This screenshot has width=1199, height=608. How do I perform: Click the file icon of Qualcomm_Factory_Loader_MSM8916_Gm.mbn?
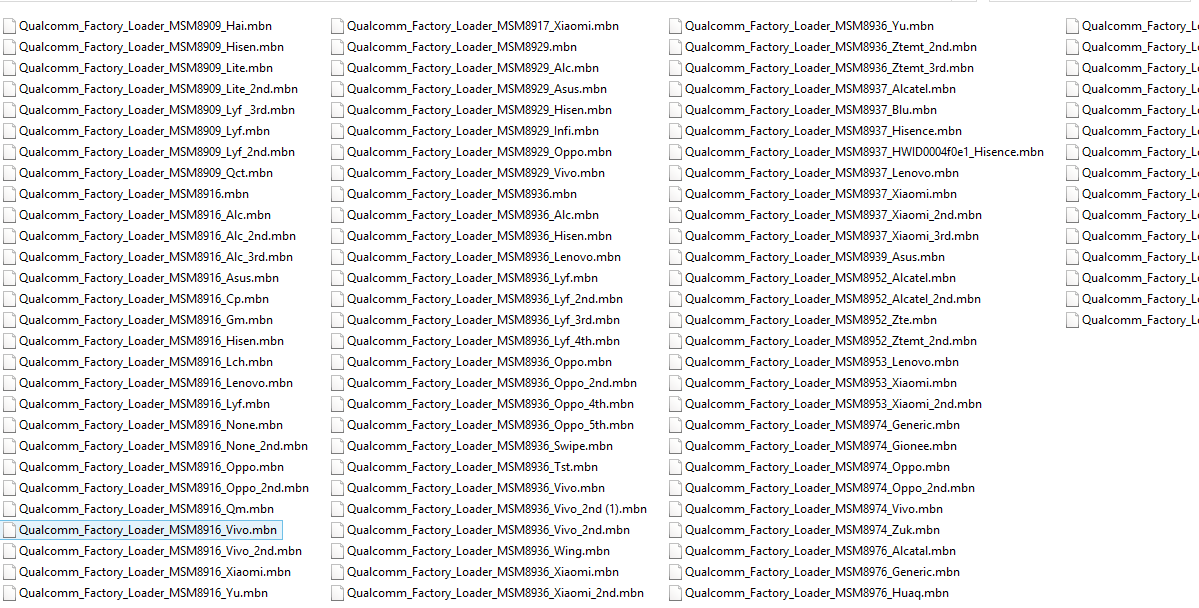(9, 320)
